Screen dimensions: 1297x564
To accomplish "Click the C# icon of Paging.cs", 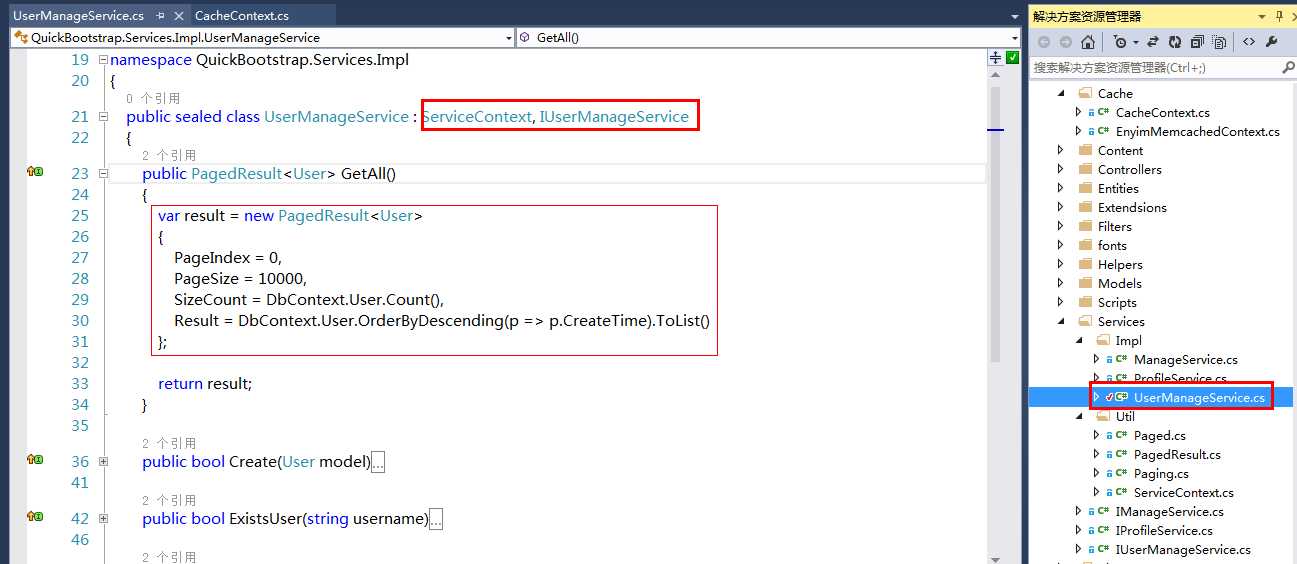I will 1121,473.
